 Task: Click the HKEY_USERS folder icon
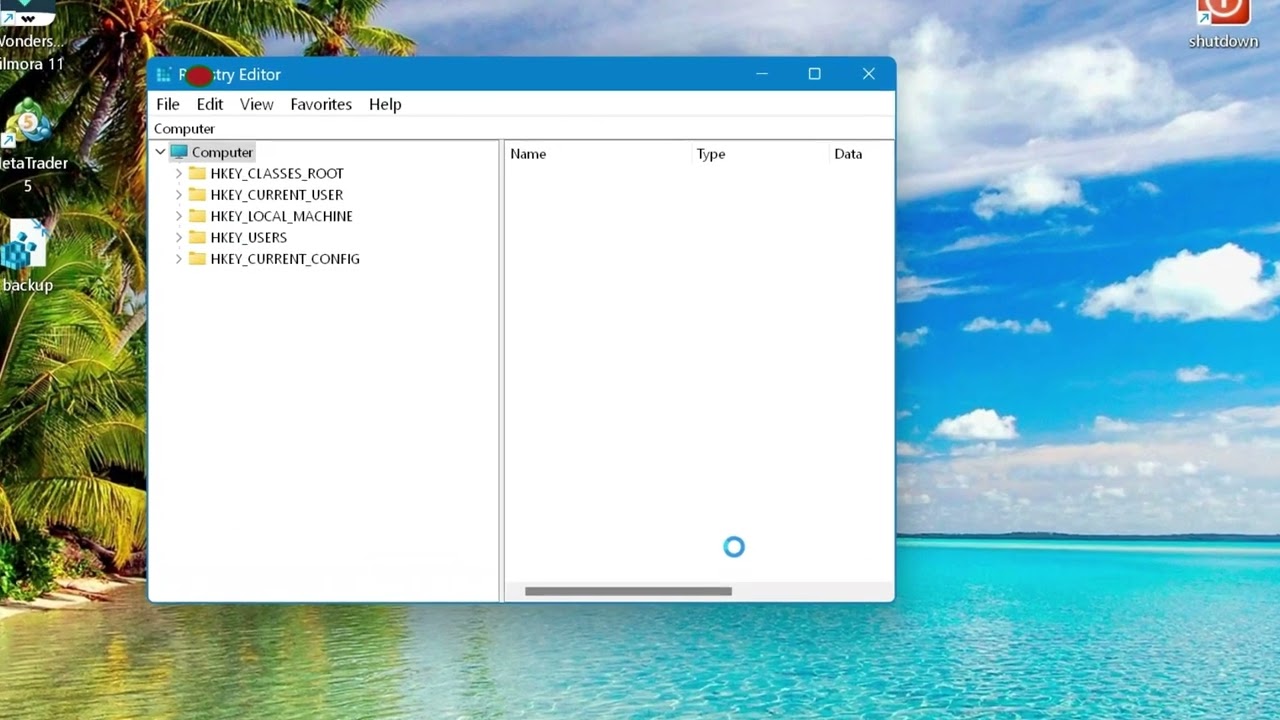pyautogui.click(x=197, y=237)
